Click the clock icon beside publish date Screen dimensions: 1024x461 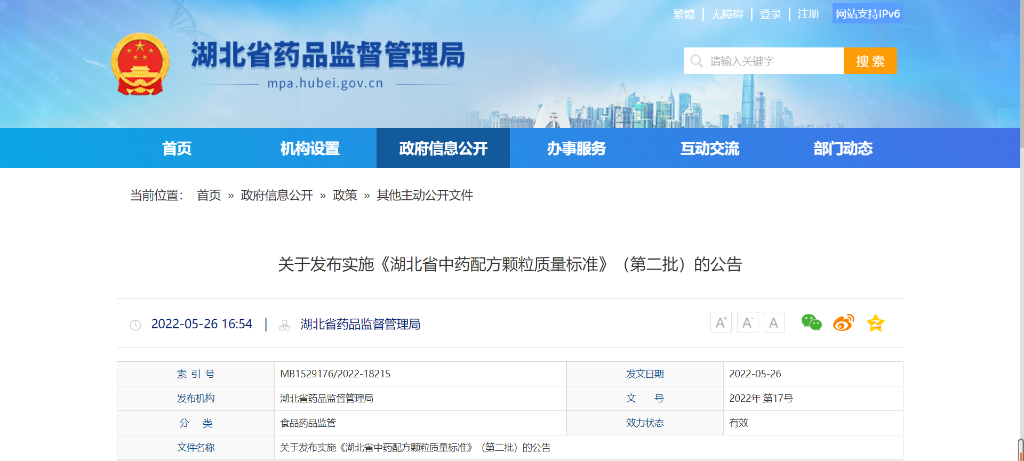[x=136, y=325]
